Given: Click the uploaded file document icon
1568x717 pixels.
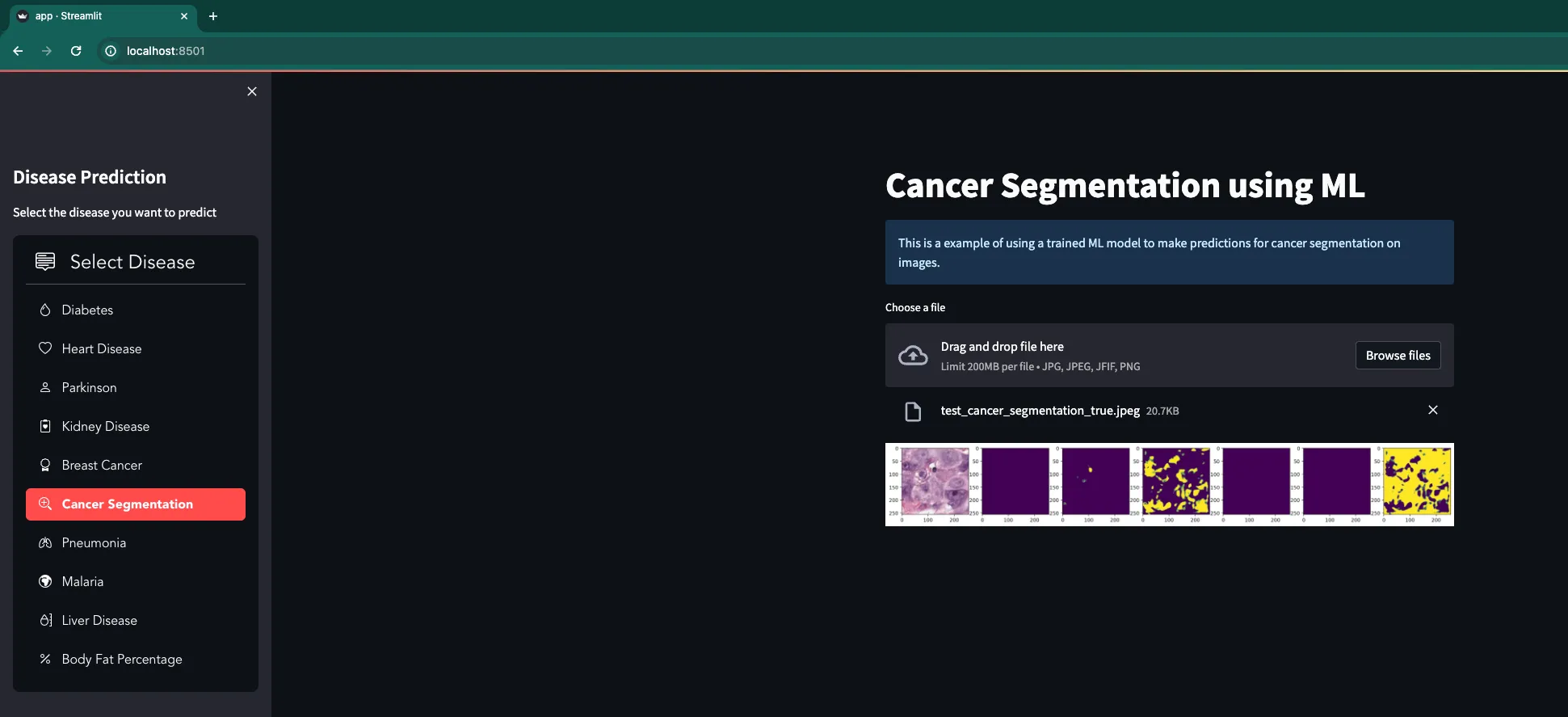Looking at the screenshot, I should 913,411.
